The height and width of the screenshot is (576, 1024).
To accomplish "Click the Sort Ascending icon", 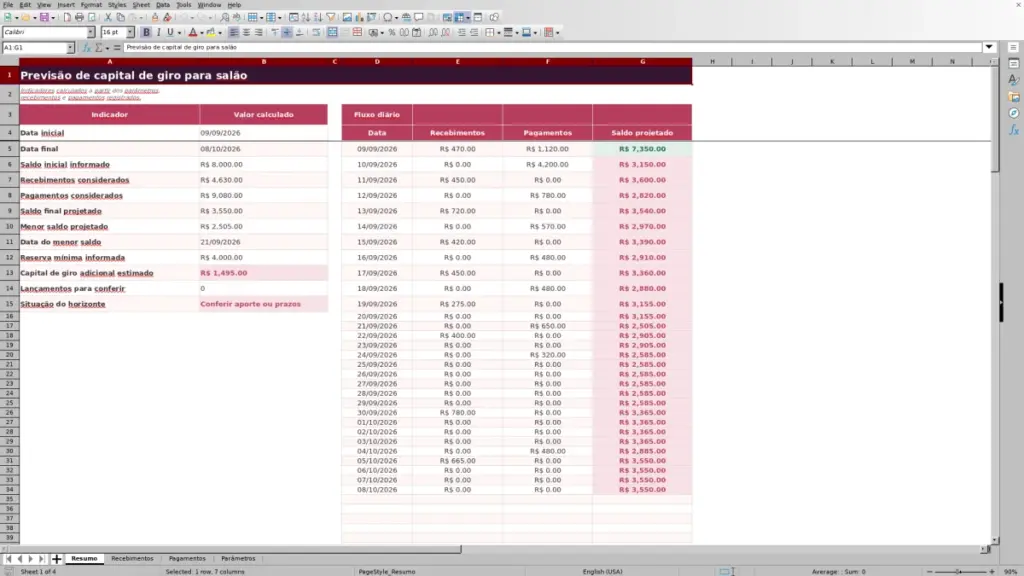I will coord(306,17).
